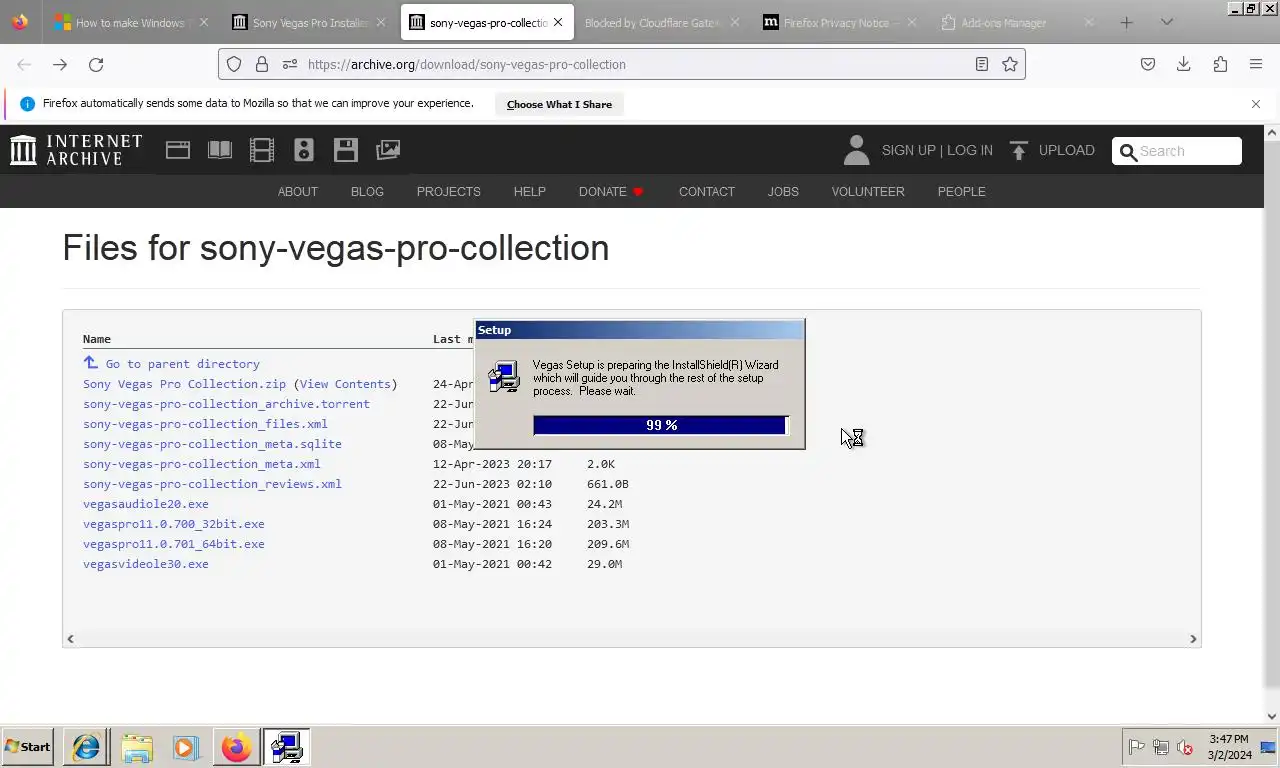Open the tracking protection shield icon
The image size is (1280, 768).
click(x=234, y=64)
